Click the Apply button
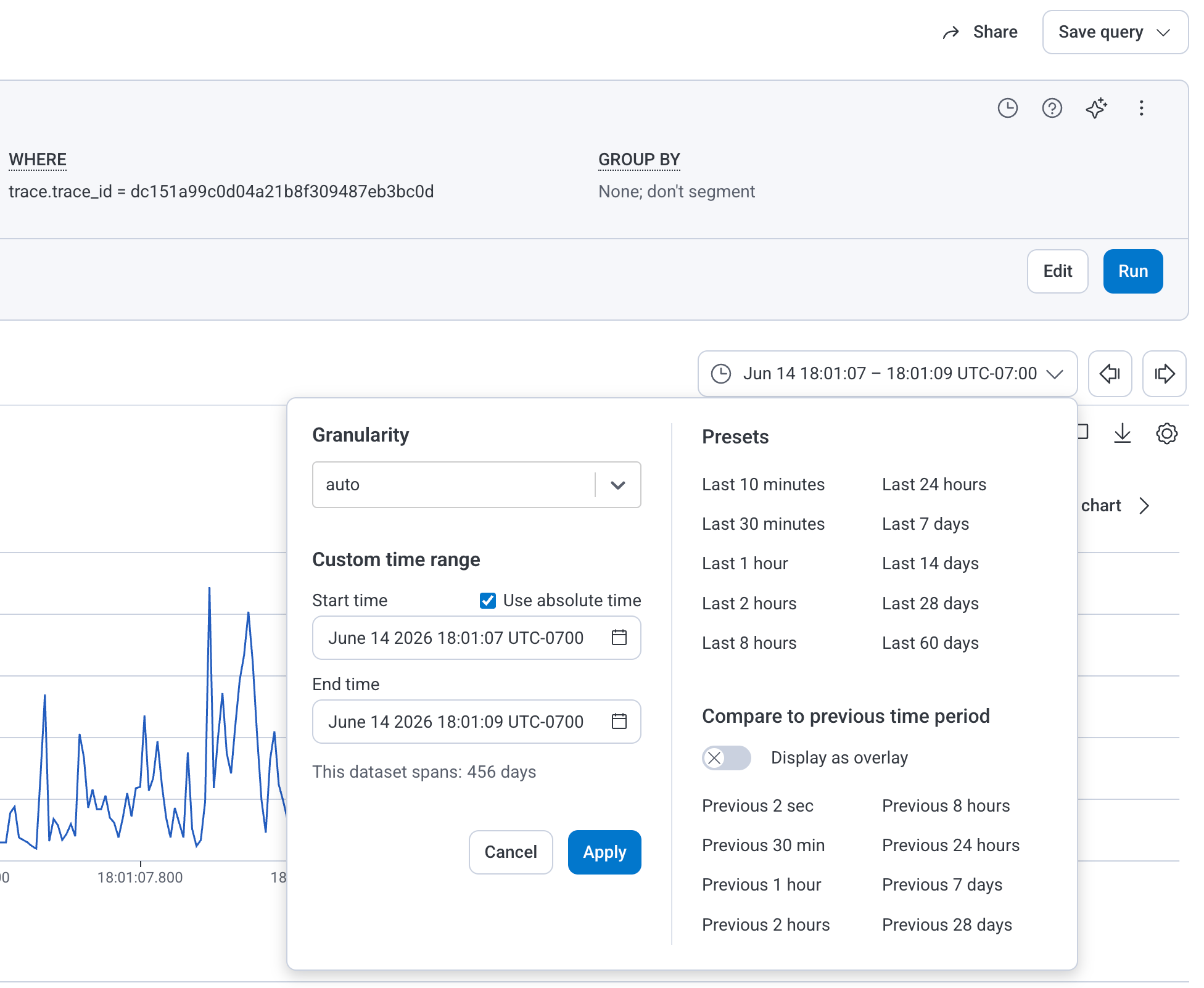 (604, 852)
